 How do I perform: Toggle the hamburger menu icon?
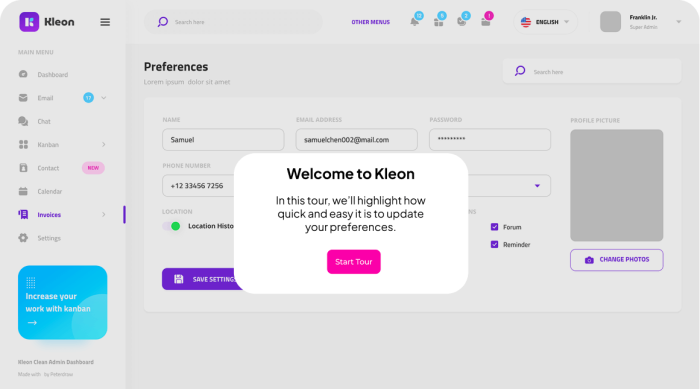(105, 22)
